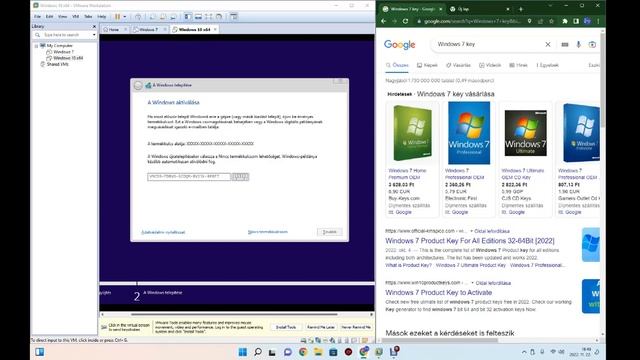Click the Windows 7 Ultimate black box thumbnail

tap(525, 133)
